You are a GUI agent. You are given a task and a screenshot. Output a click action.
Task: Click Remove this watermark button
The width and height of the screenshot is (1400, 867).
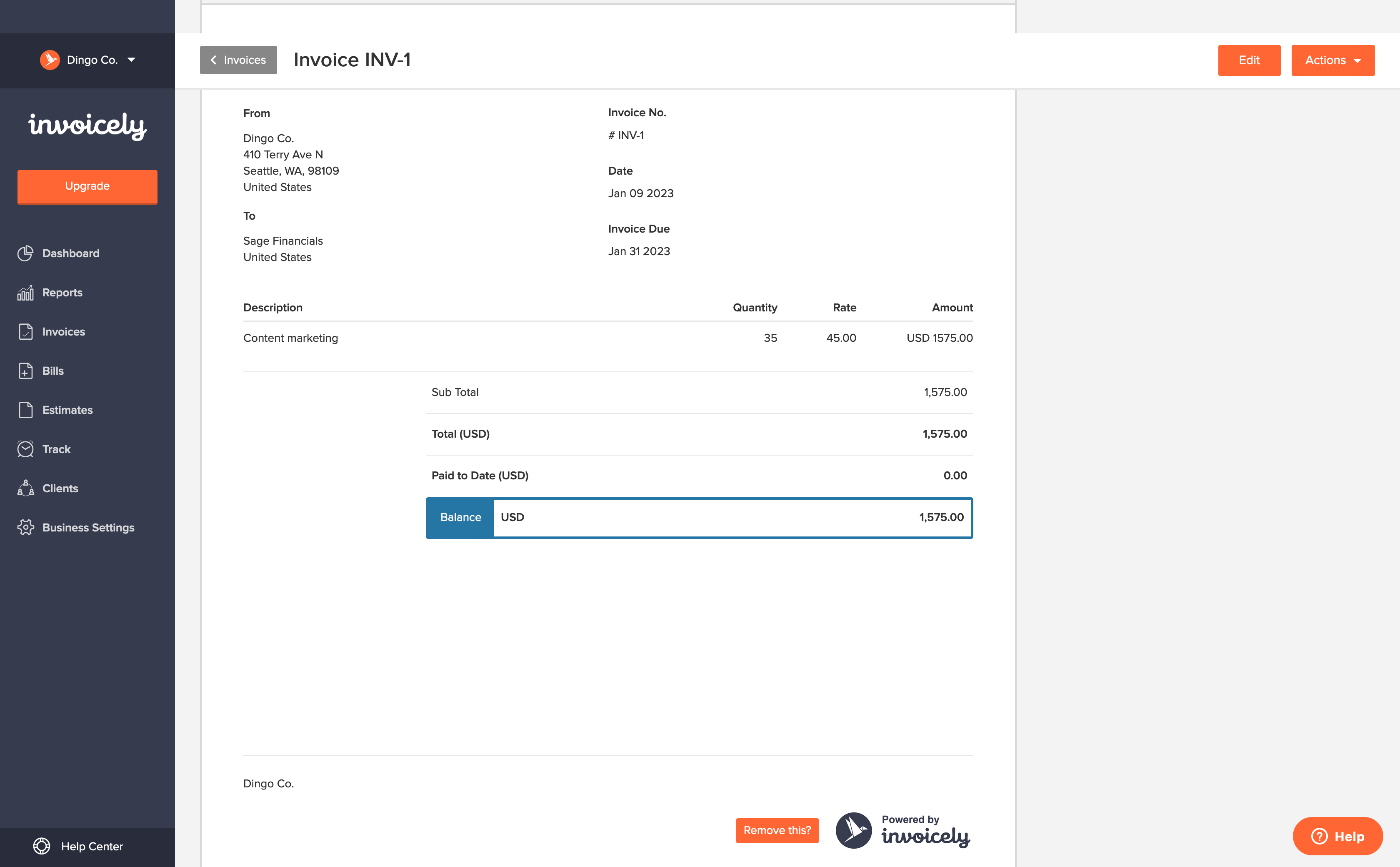(x=777, y=830)
